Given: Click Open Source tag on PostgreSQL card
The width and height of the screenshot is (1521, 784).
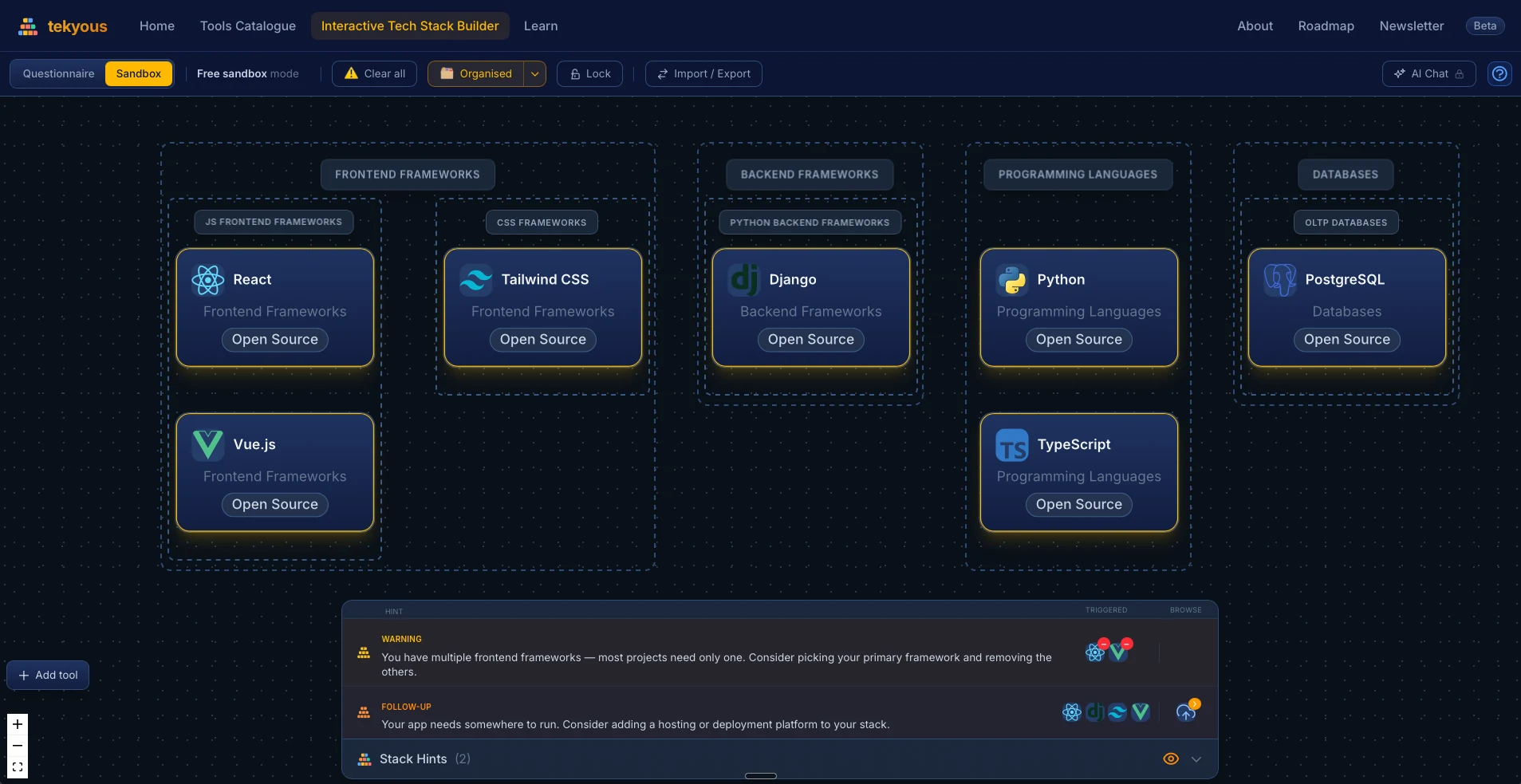Looking at the screenshot, I should tap(1347, 340).
